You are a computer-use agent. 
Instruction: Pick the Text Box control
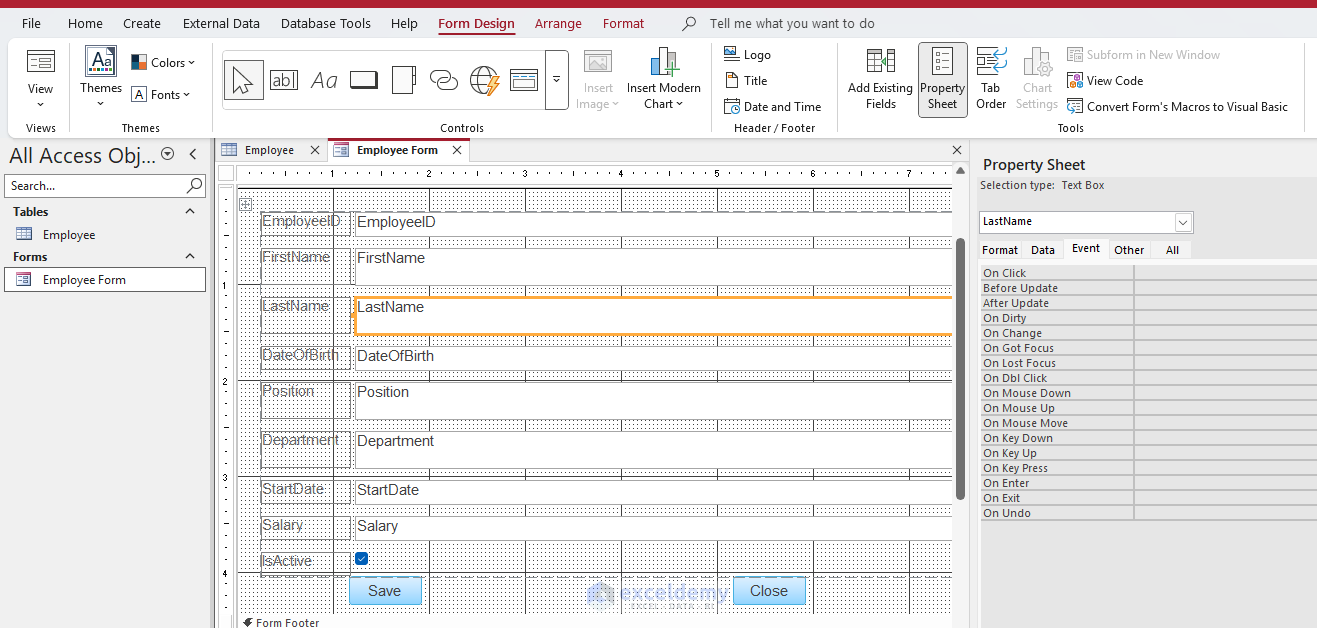coord(284,80)
